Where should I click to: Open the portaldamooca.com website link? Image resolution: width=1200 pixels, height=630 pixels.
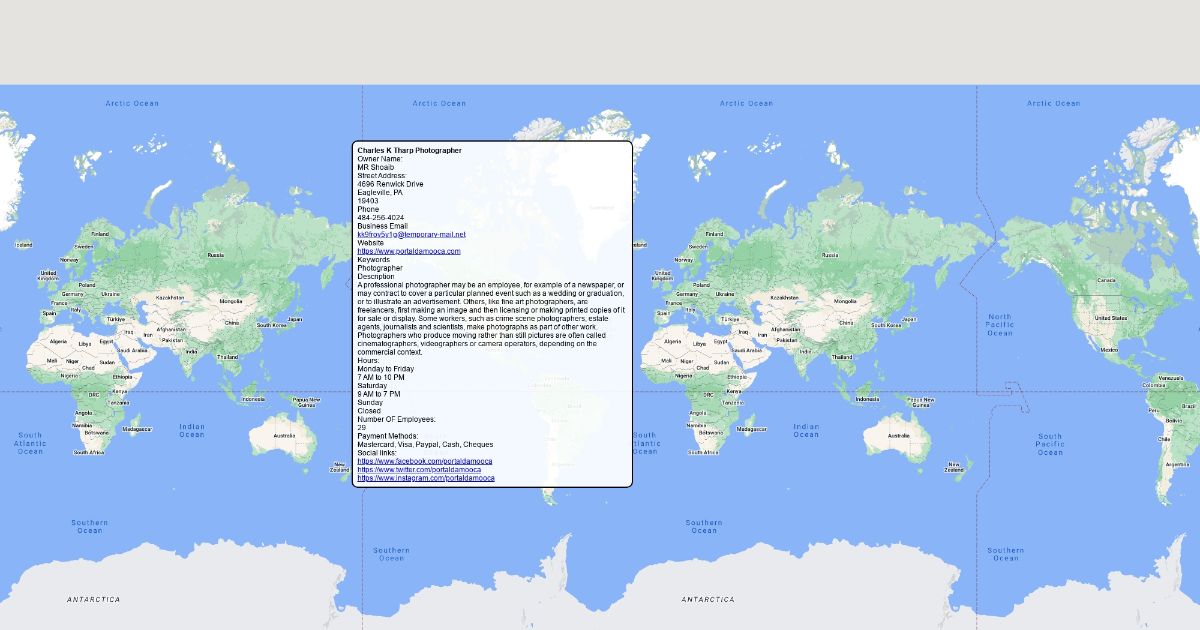pyautogui.click(x=408, y=251)
